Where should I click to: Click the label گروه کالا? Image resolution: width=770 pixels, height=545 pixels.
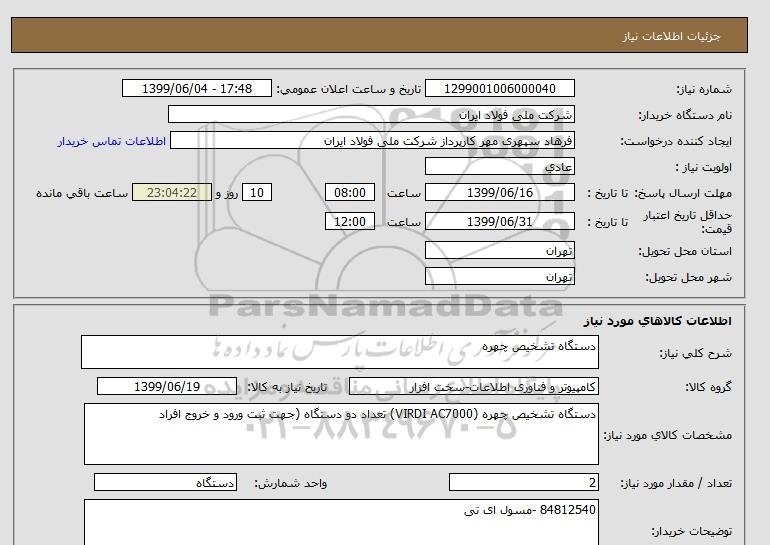[708, 387]
